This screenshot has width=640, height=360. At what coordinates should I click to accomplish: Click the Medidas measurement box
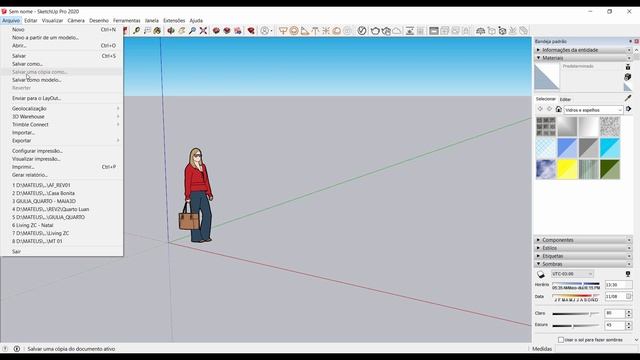point(596,349)
